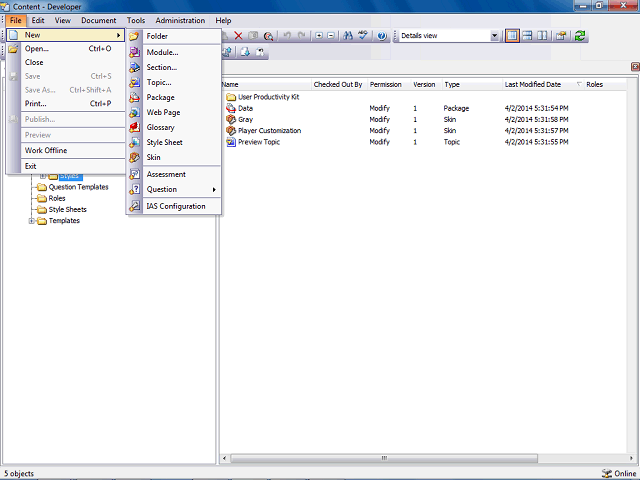This screenshot has height=480, width=640.
Task: Click the horizontal scrollbar left arrow
Action: [x=224, y=458]
